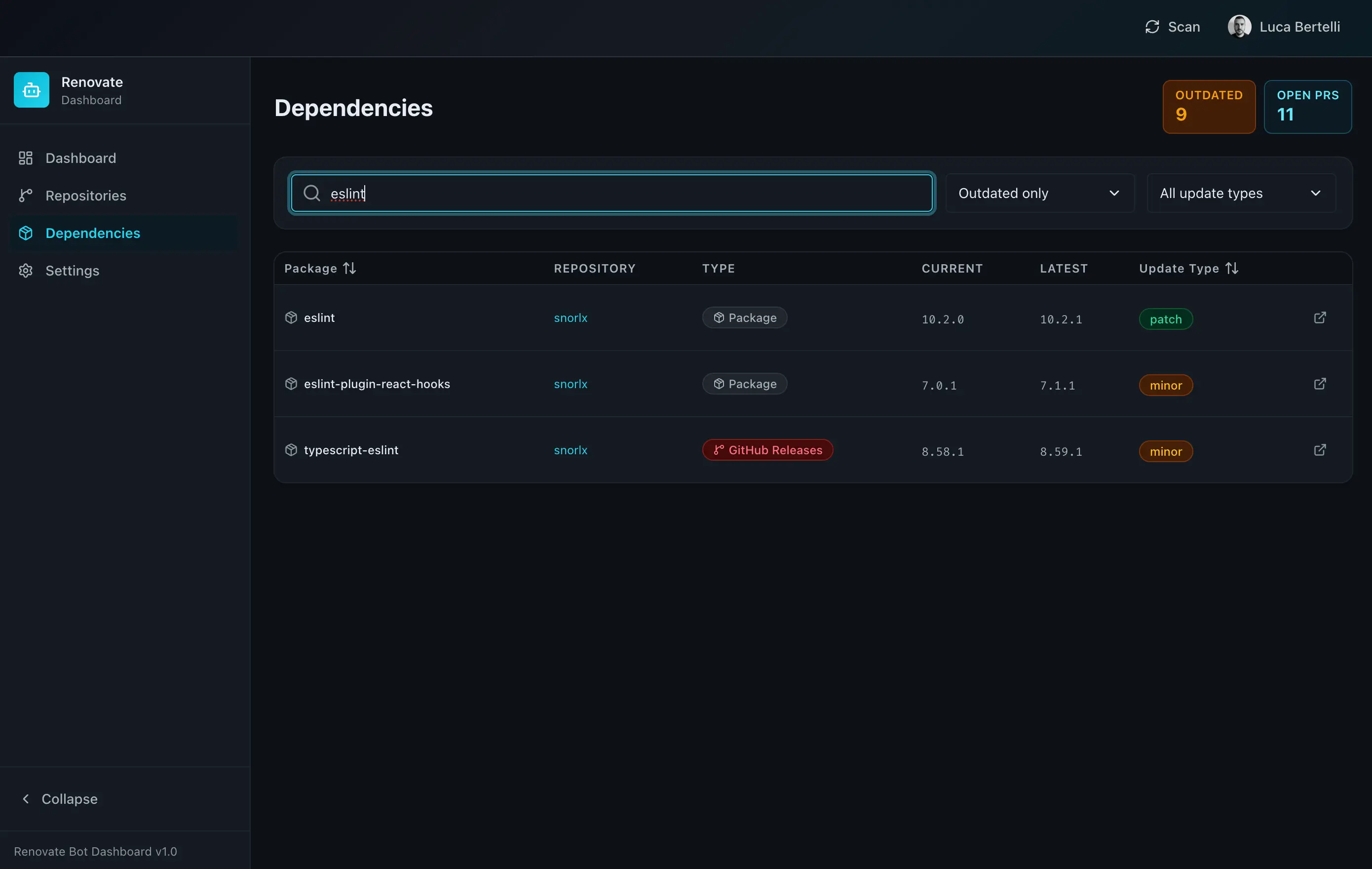Open snorlx link in typescript-eslint row
Viewport: 1372px width, 869px height.
click(x=571, y=450)
